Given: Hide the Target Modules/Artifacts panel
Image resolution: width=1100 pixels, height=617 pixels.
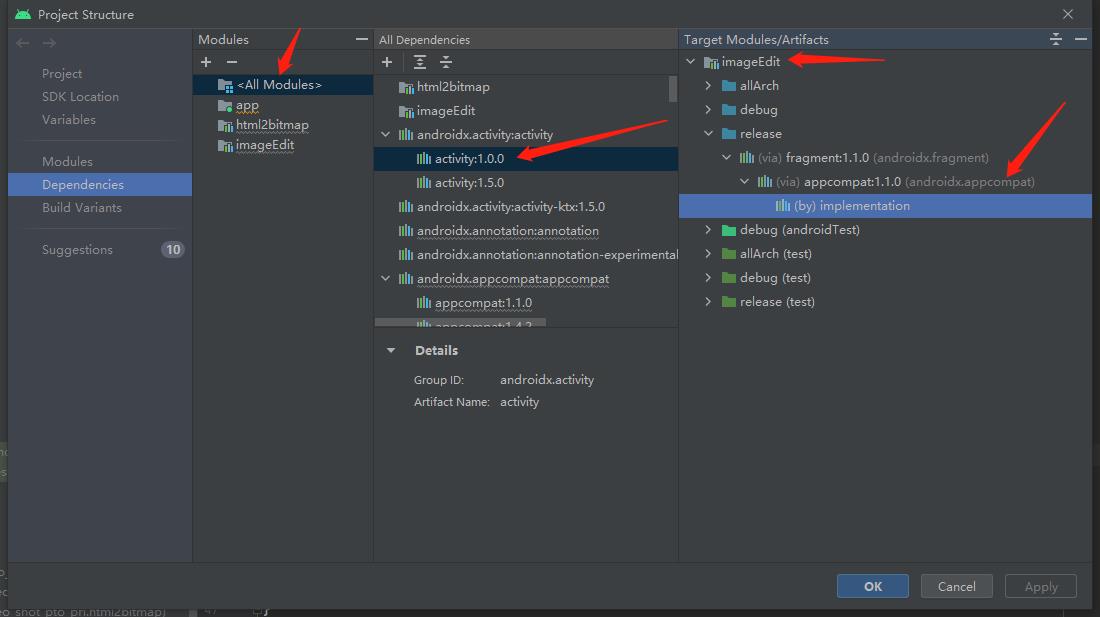Looking at the screenshot, I should [x=1081, y=39].
